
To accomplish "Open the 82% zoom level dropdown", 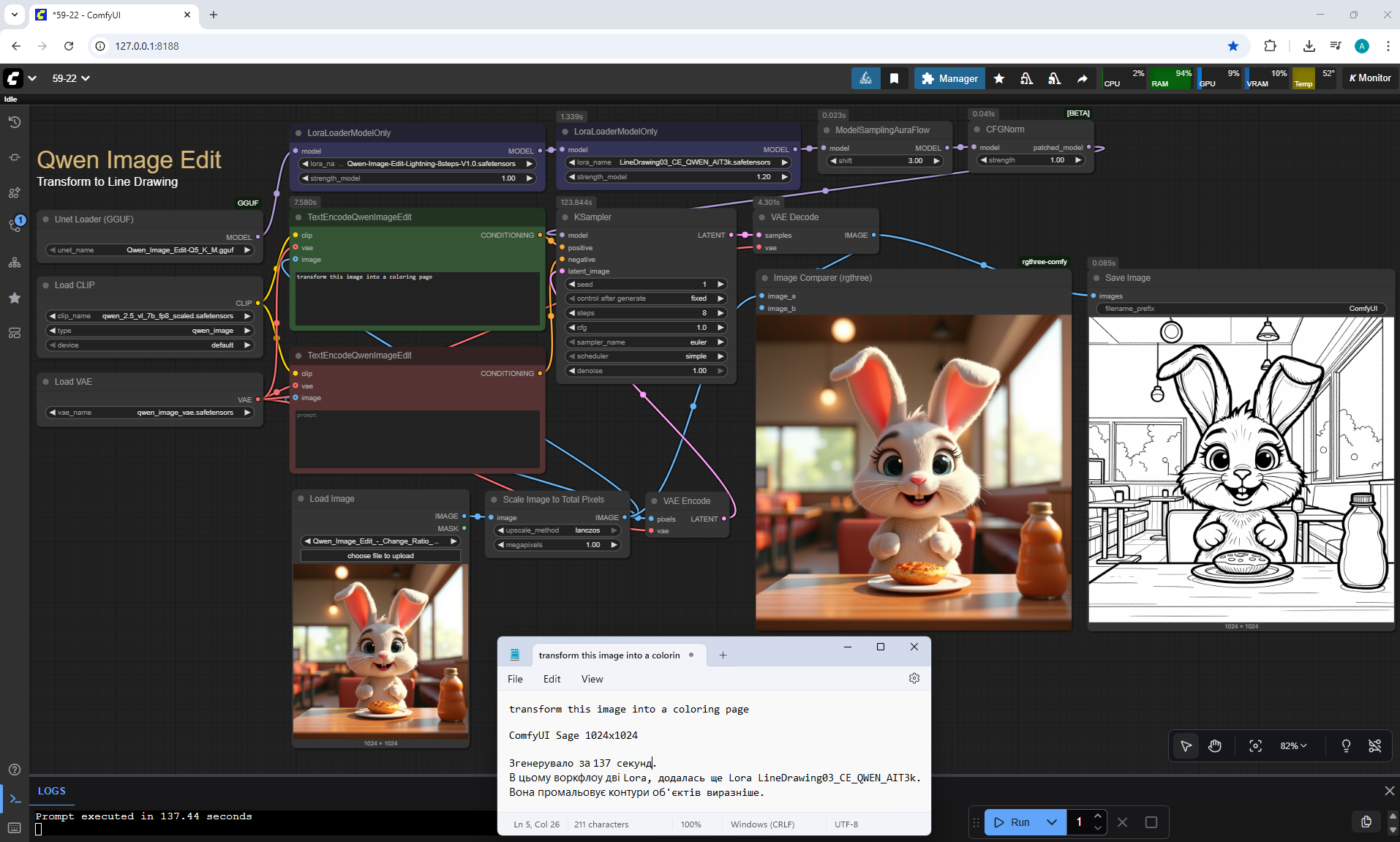I will 1293,745.
